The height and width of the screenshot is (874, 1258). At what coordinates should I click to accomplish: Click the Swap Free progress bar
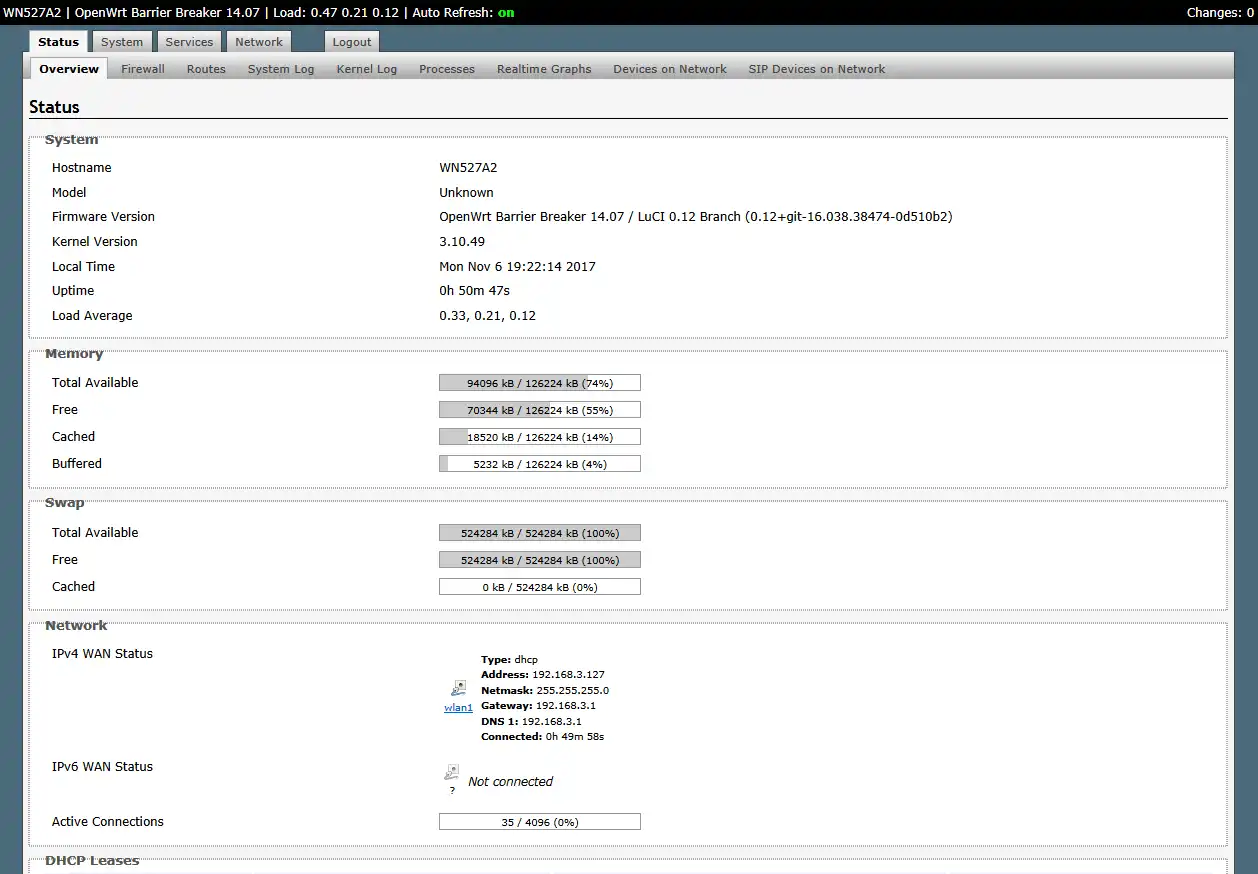[x=540, y=560]
